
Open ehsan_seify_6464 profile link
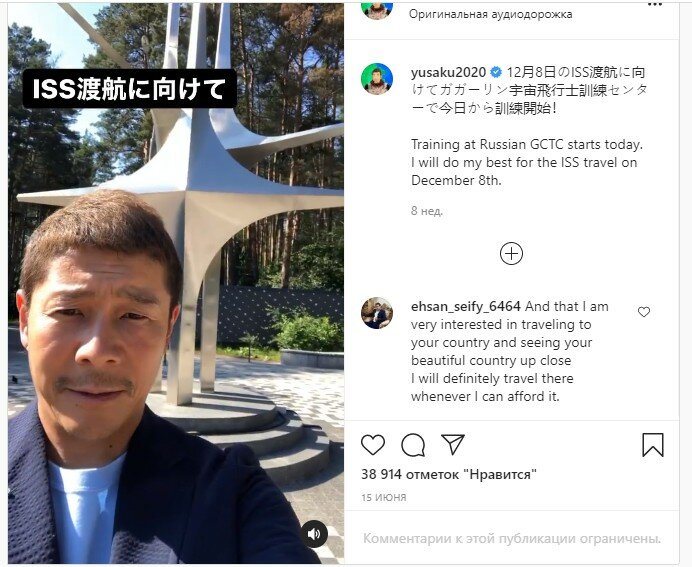coord(466,306)
